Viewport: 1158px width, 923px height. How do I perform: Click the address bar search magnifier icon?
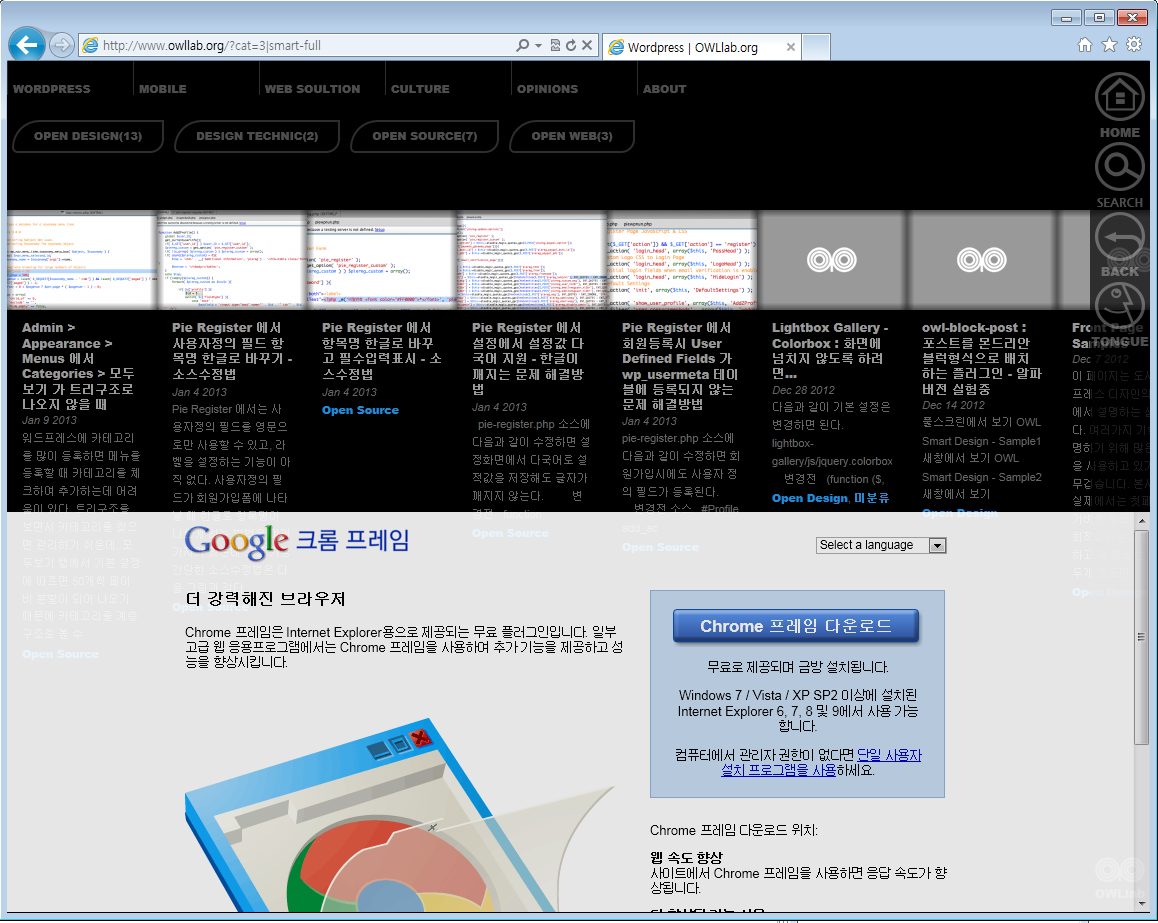[522, 45]
